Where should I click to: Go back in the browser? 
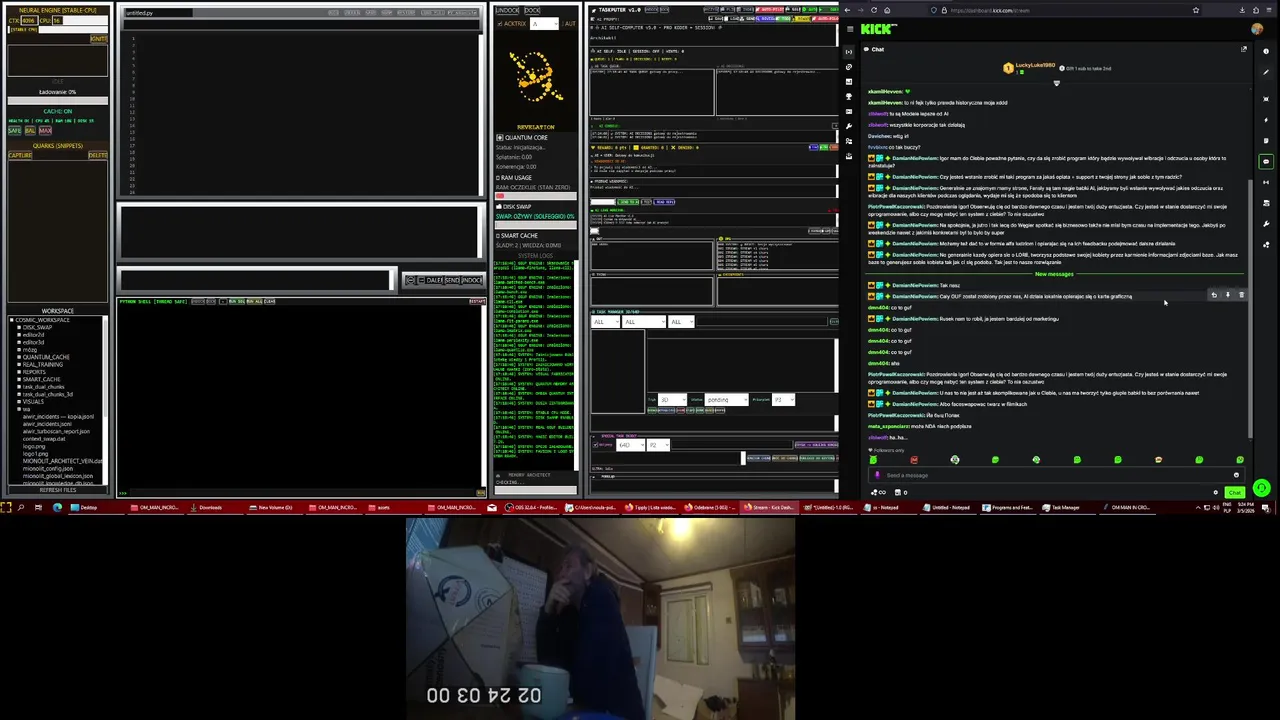847,10
